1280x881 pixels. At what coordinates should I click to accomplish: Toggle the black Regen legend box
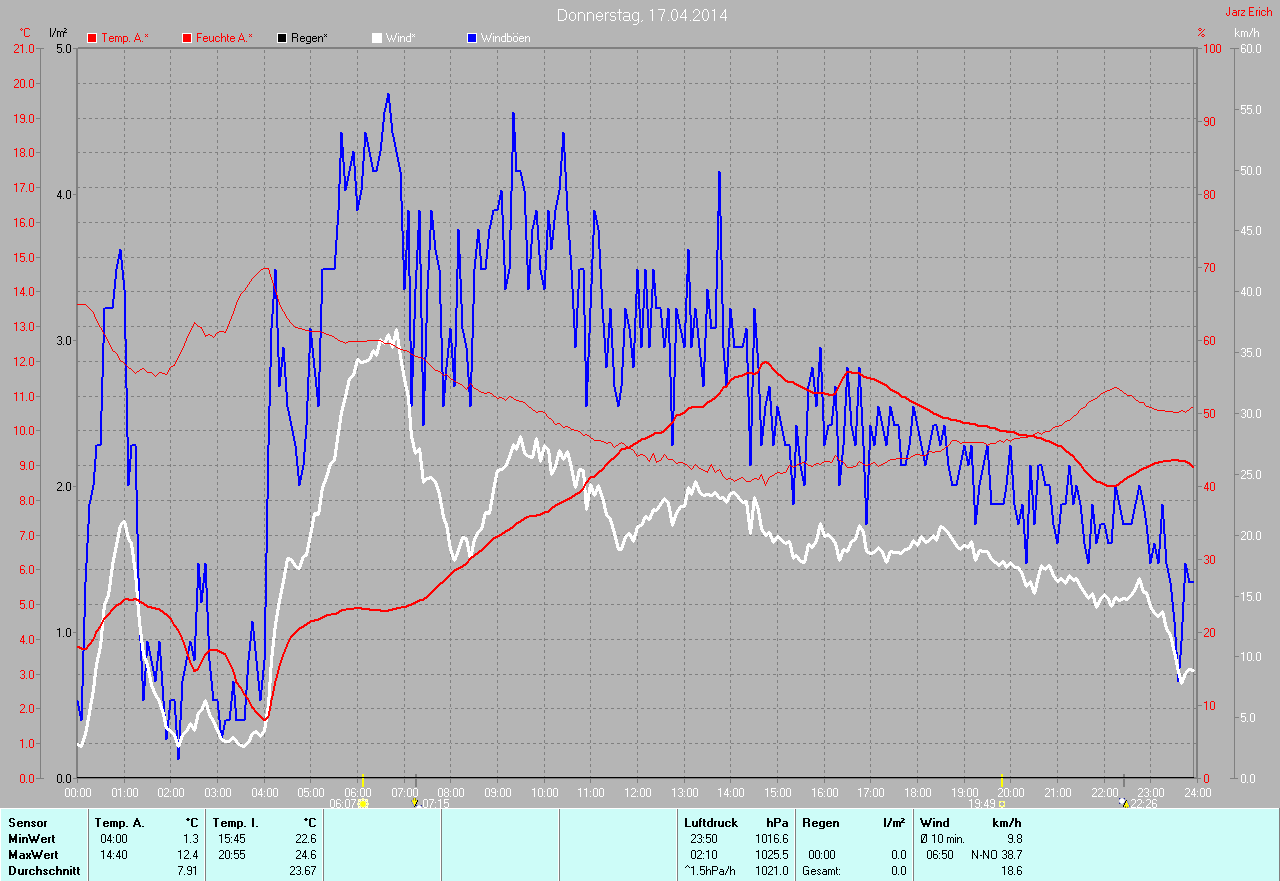pos(282,38)
